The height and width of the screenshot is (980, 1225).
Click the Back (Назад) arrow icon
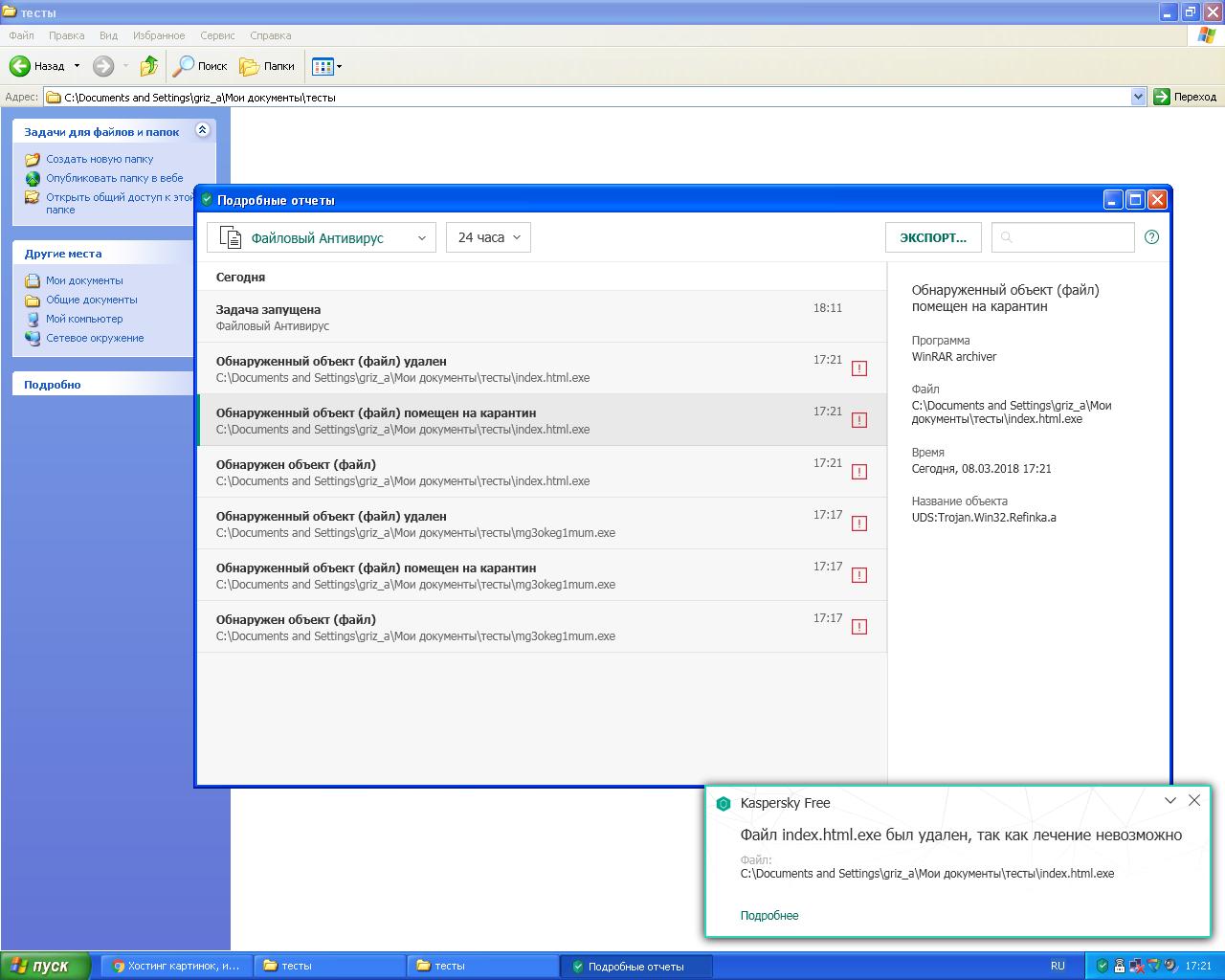click(x=20, y=66)
